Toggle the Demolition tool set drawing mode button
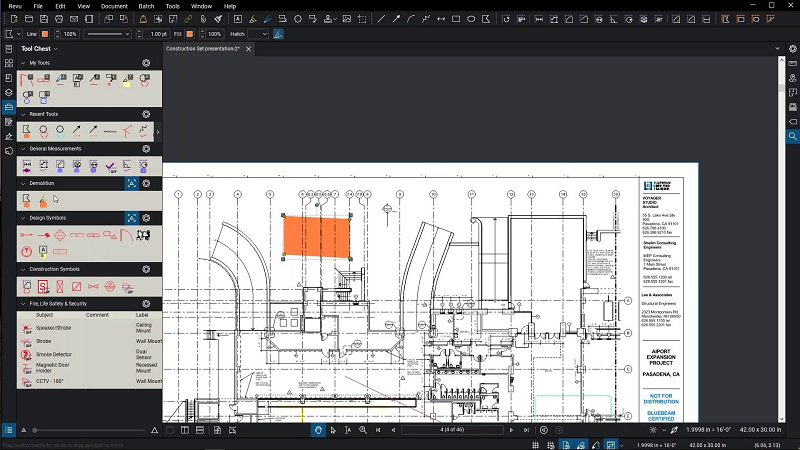This screenshot has height=450, width=800. pos(131,183)
